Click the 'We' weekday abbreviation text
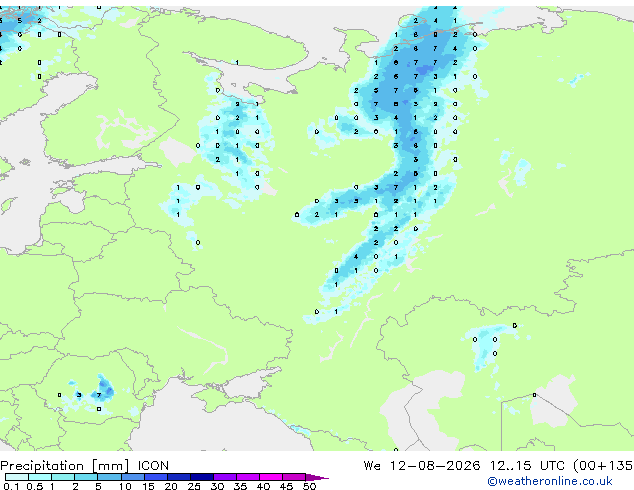634x490 pixels. [372, 466]
